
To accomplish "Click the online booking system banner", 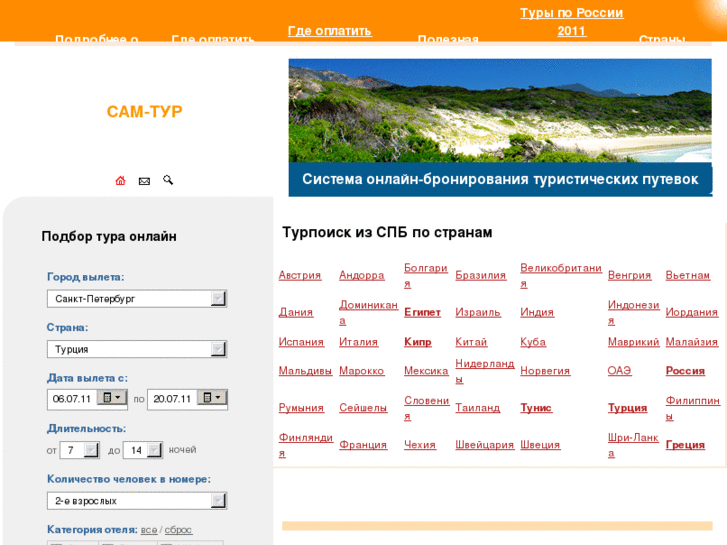I will 500,179.
